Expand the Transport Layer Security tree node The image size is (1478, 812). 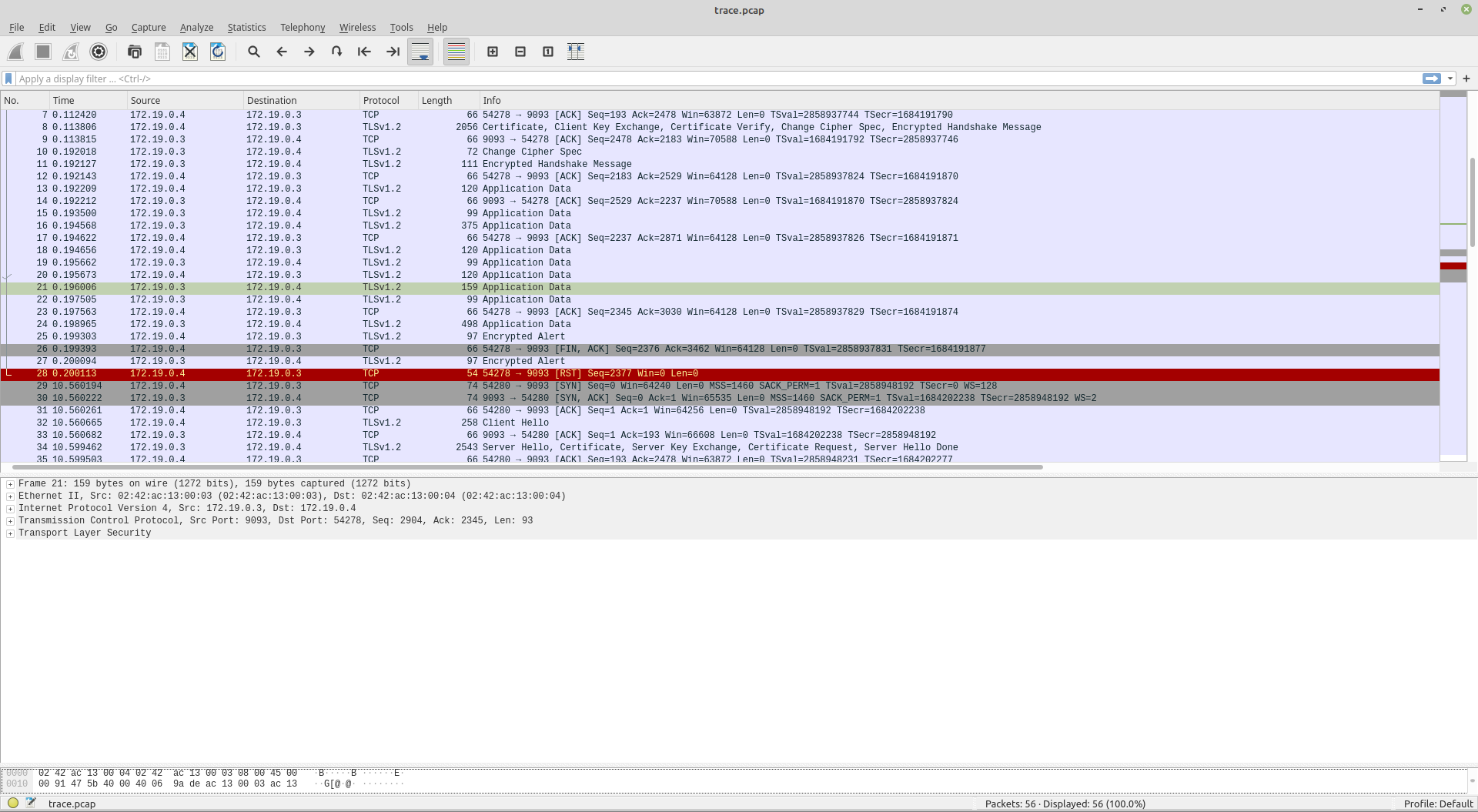(10, 533)
